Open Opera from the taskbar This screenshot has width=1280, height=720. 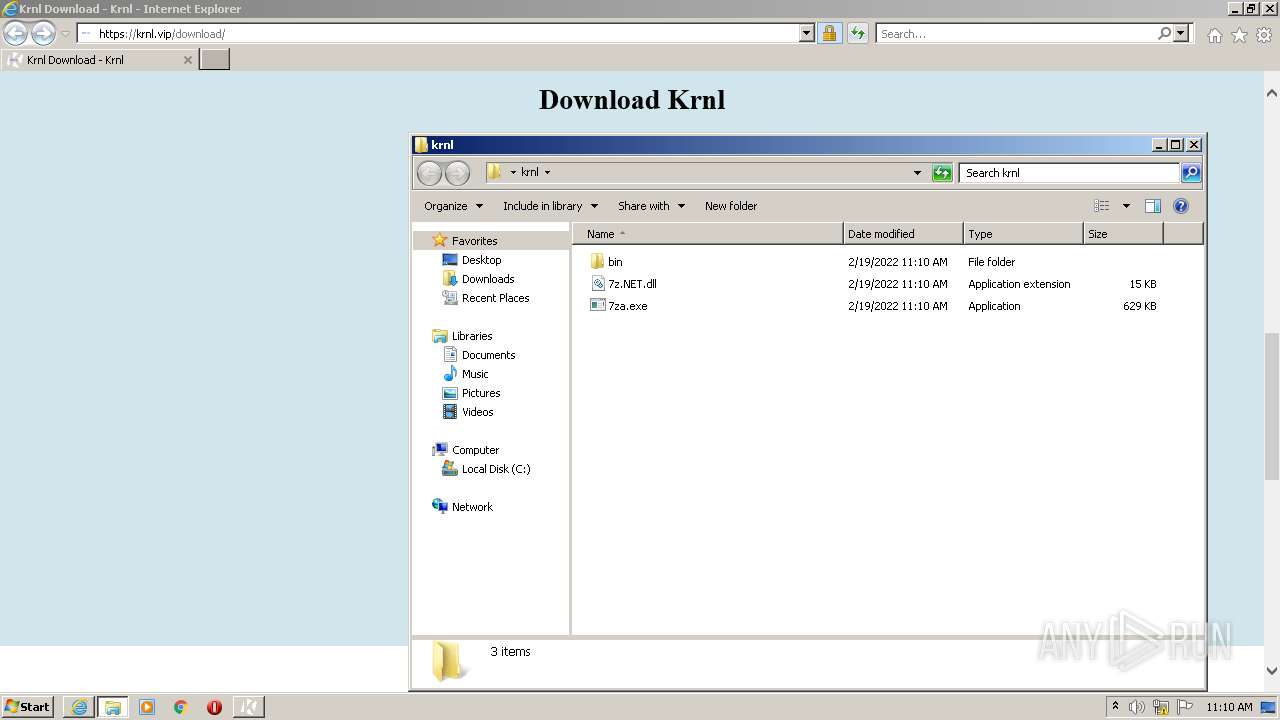(x=214, y=707)
